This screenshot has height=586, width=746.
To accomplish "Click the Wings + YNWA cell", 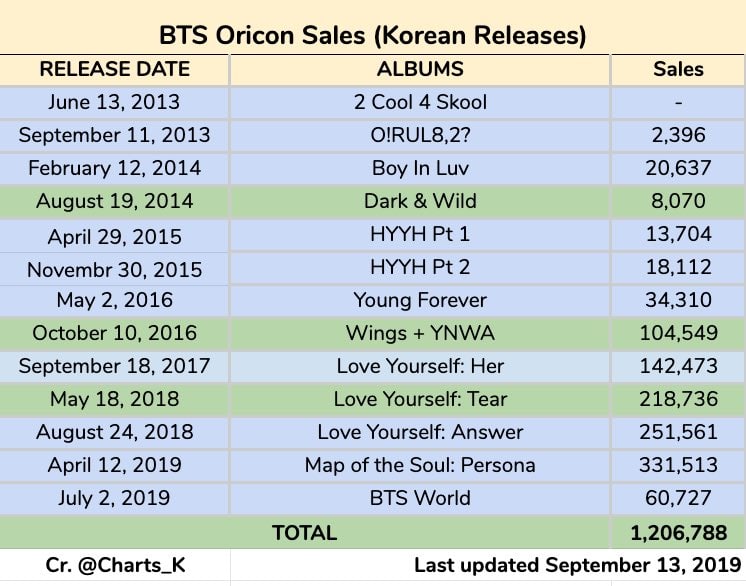I will (420, 333).
